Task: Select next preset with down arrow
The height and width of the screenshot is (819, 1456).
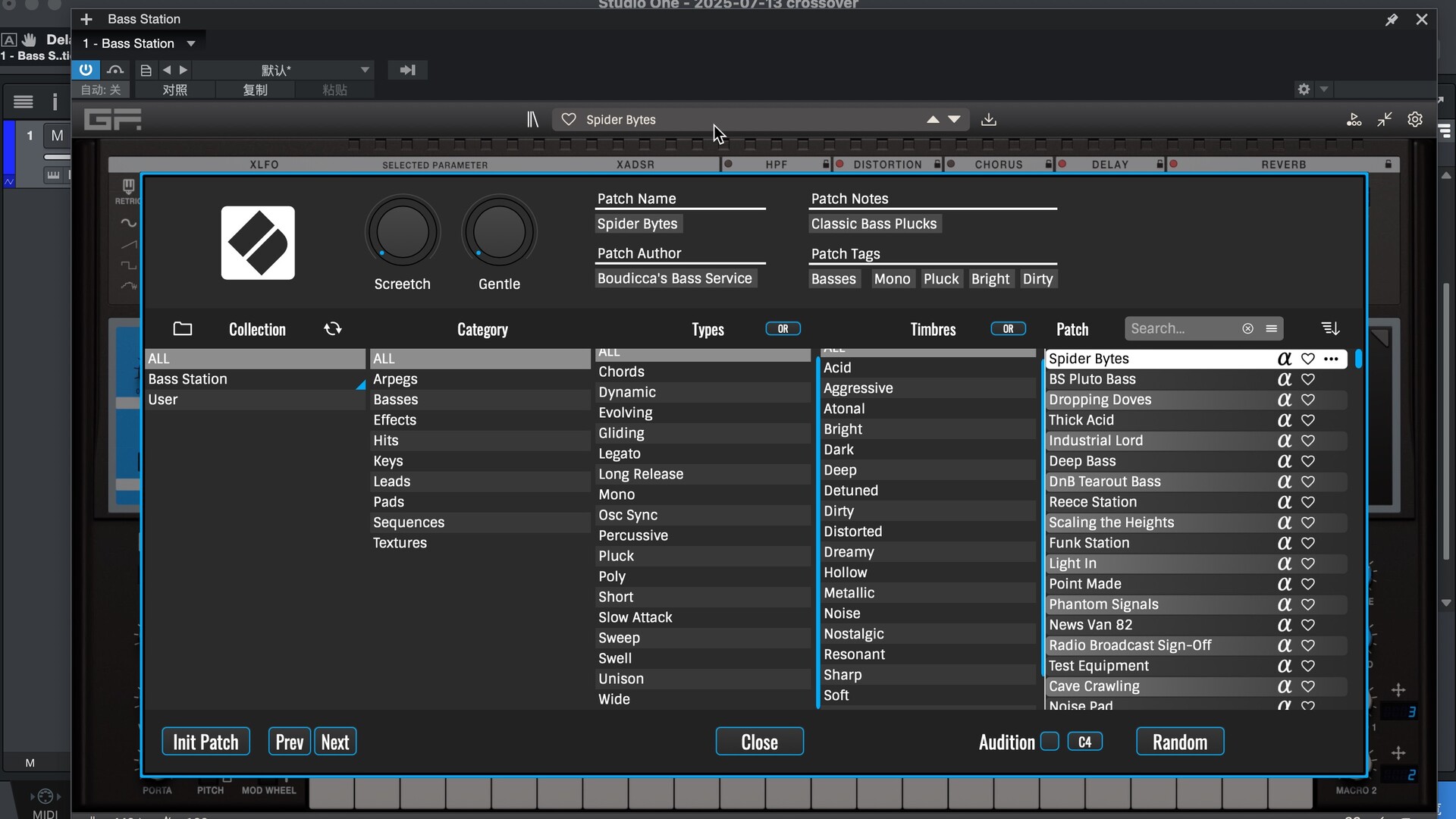Action: pyautogui.click(x=954, y=119)
